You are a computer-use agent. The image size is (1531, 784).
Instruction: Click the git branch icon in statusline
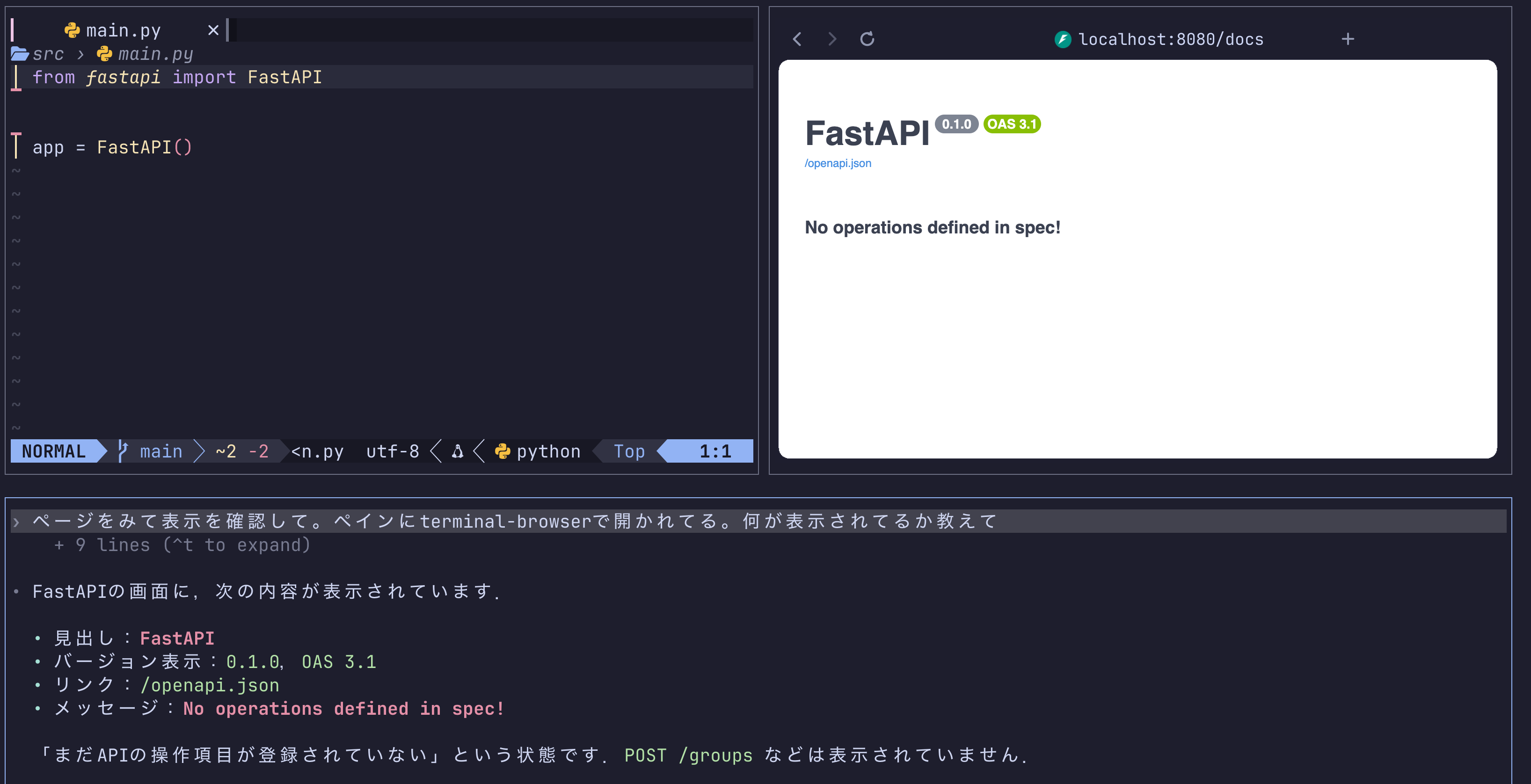tap(123, 451)
